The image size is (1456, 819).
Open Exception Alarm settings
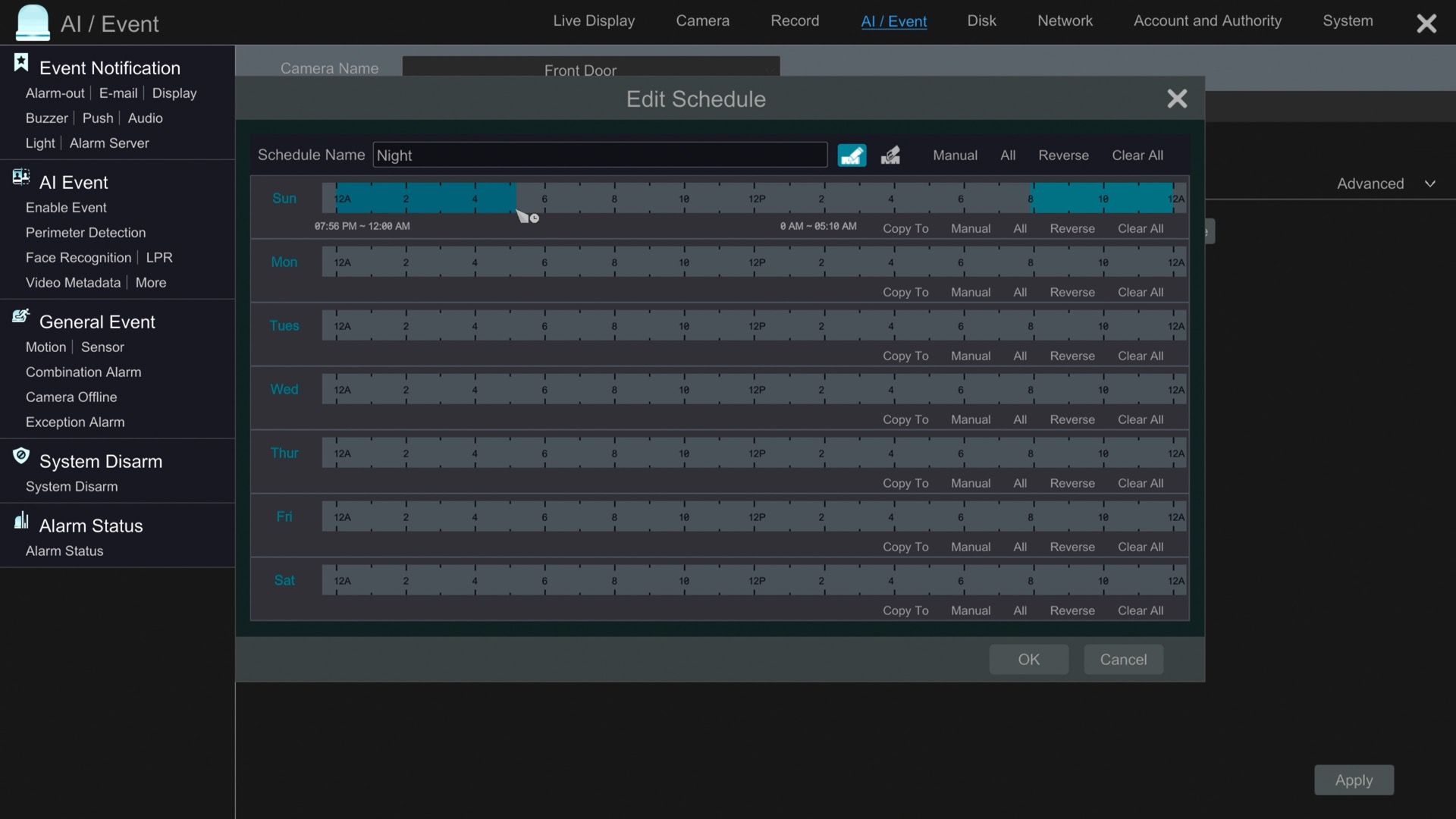click(x=75, y=422)
